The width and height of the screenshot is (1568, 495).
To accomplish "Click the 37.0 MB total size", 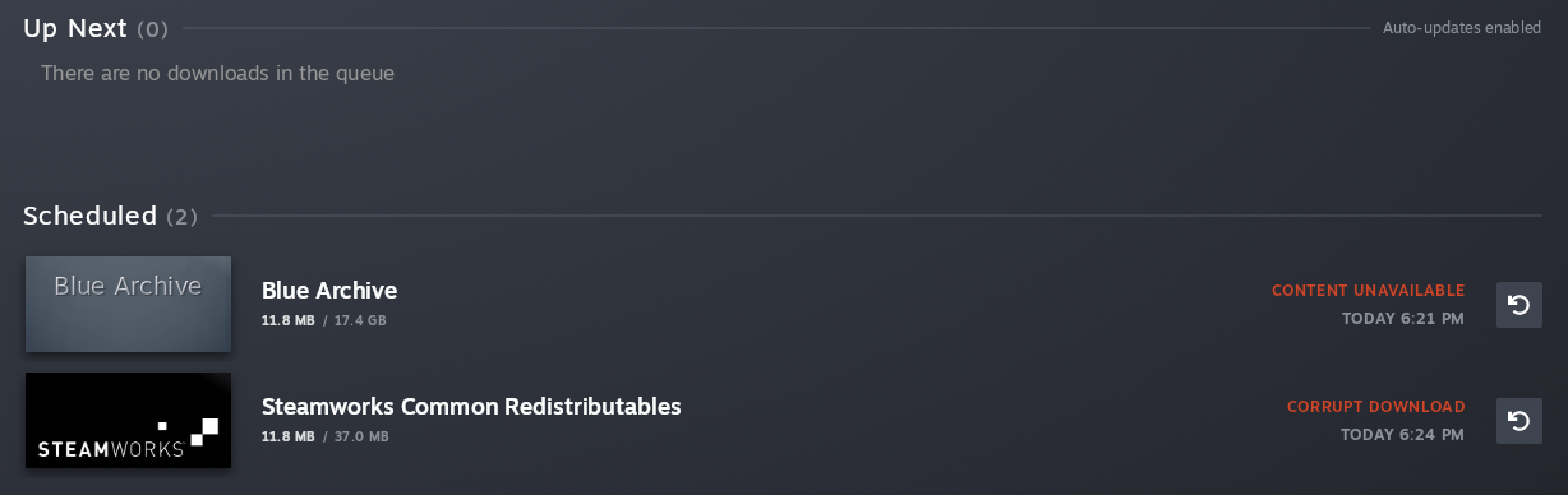I will pyautogui.click(x=361, y=437).
